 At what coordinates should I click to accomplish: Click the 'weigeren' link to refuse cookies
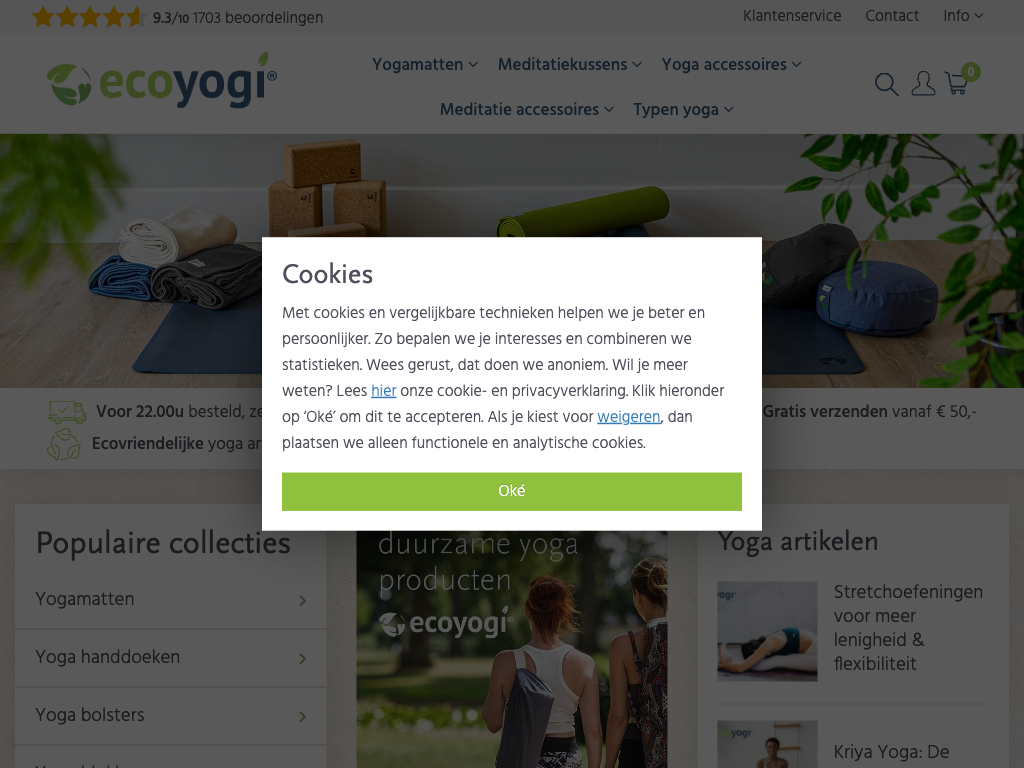click(x=628, y=417)
